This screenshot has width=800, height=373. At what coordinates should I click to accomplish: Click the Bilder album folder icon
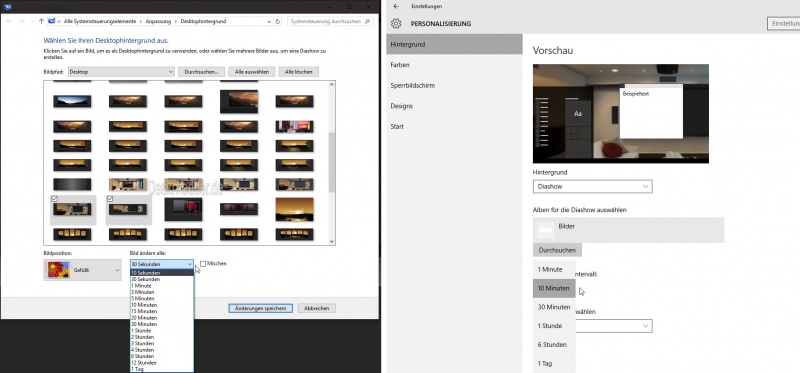click(546, 230)
